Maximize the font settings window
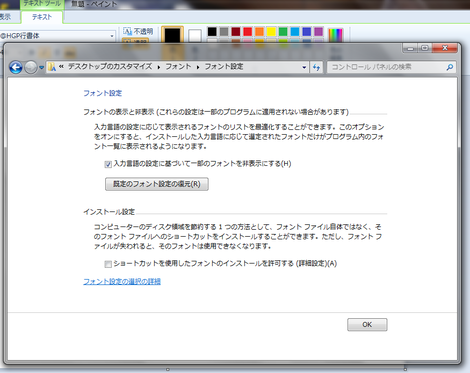Screen dimensions: 470x373 pyautogui.click(x=425, y=48)
